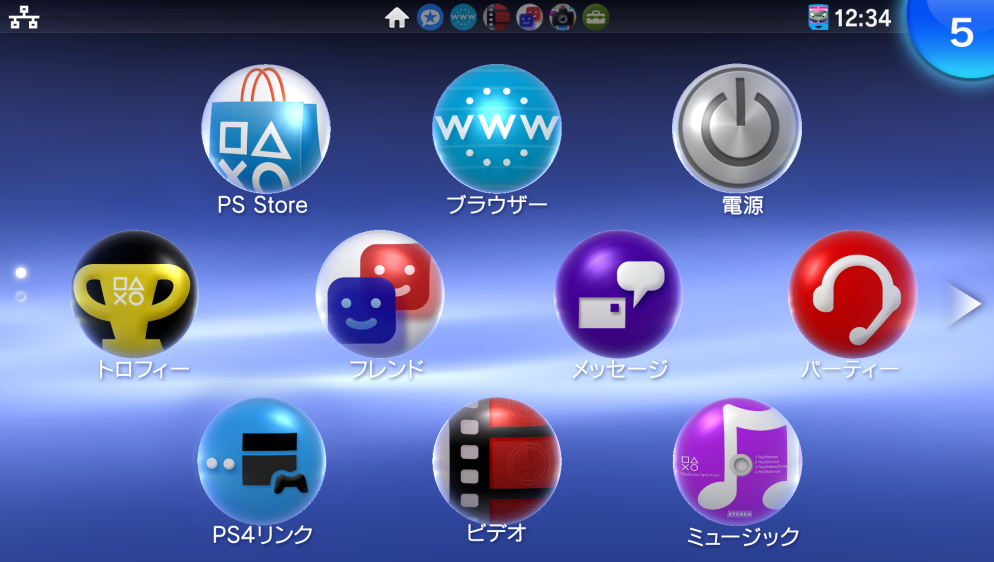Open the 電源 power menu
The image size is (994, 562).
click(736, 129)
